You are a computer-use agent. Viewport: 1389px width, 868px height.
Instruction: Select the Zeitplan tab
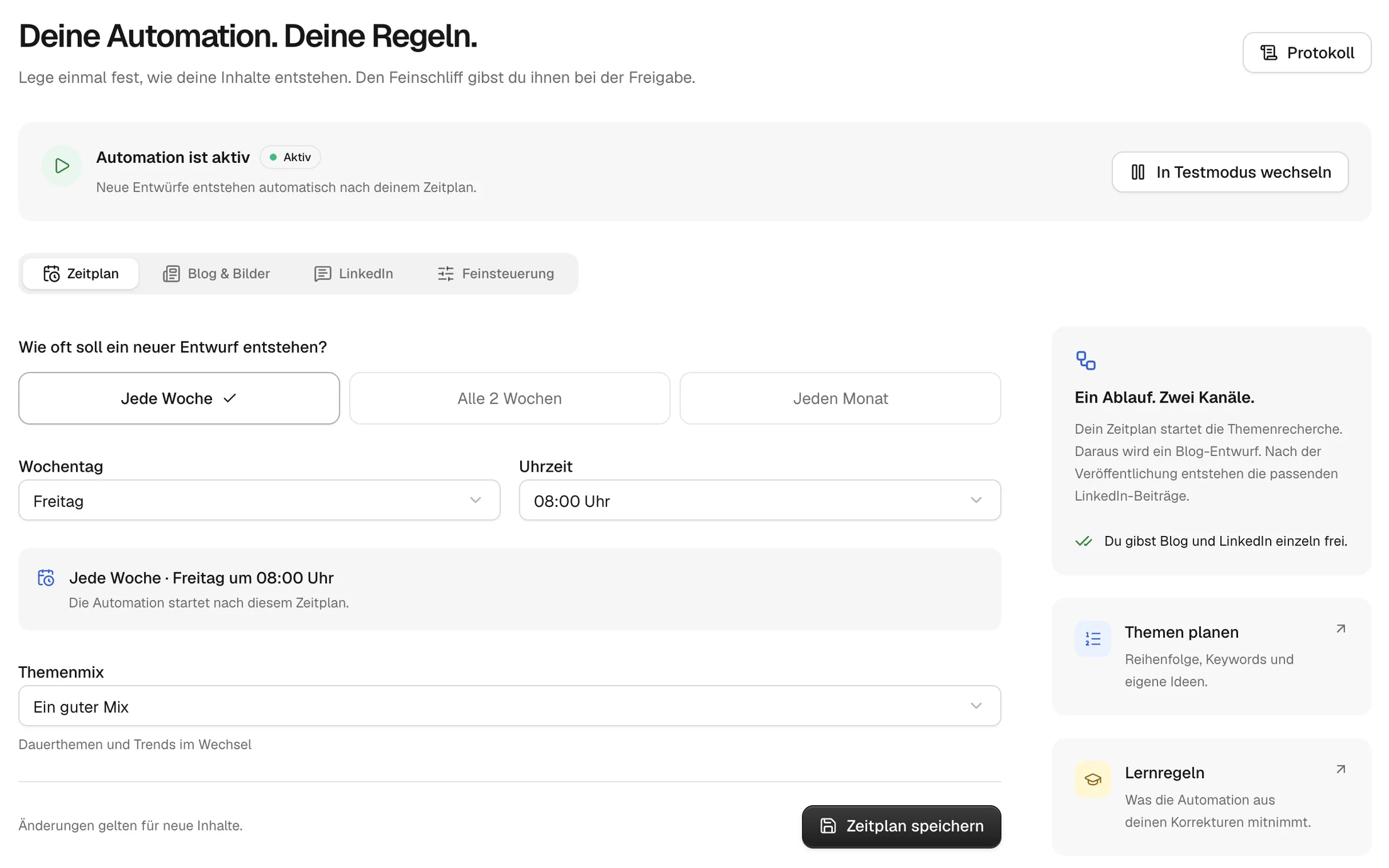[x=81, y=274]
